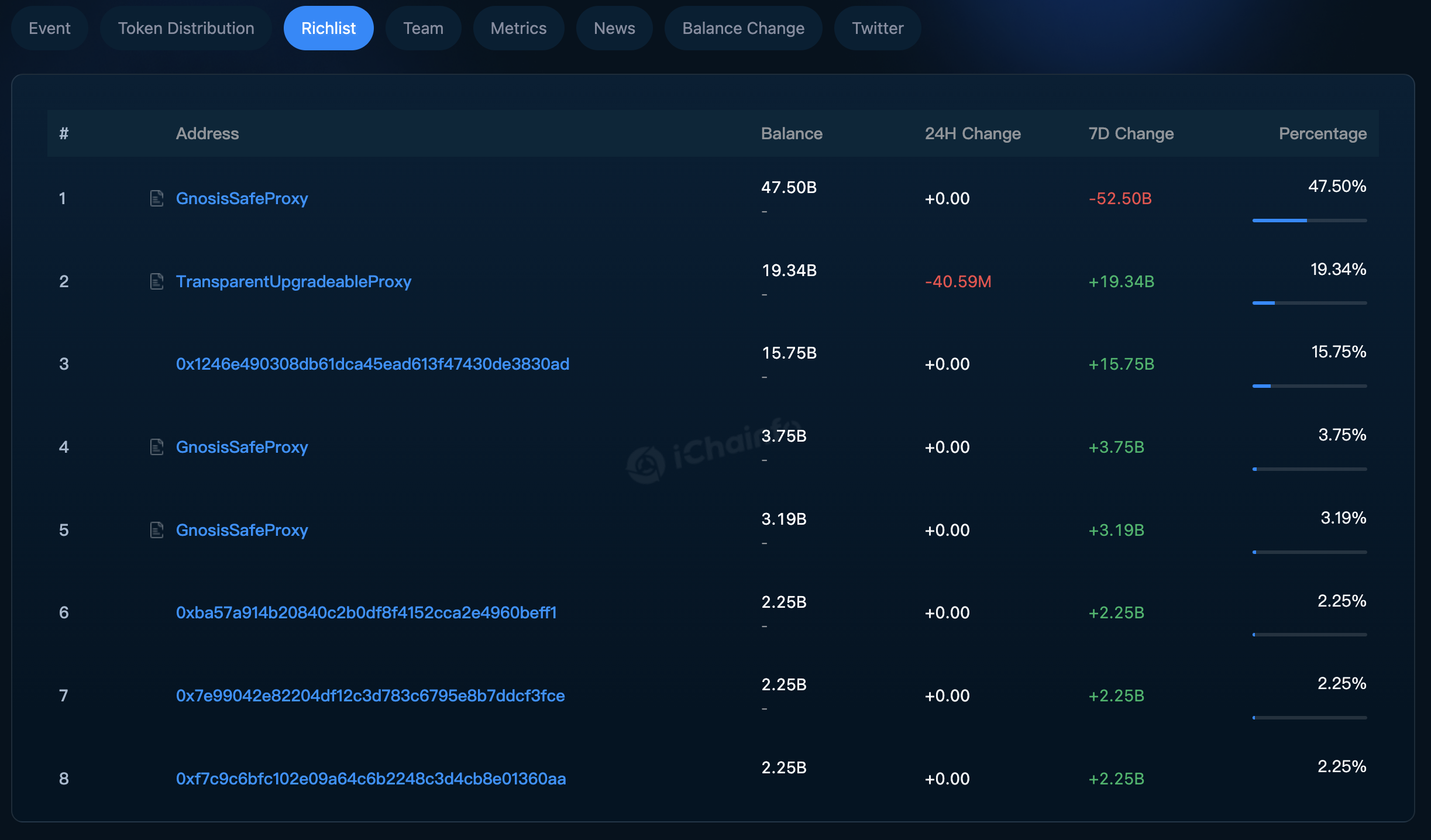Open address 0x1246e490308db61dca45ead613f47430de3830ad
Screen dimensions: 1431x840
373,364
